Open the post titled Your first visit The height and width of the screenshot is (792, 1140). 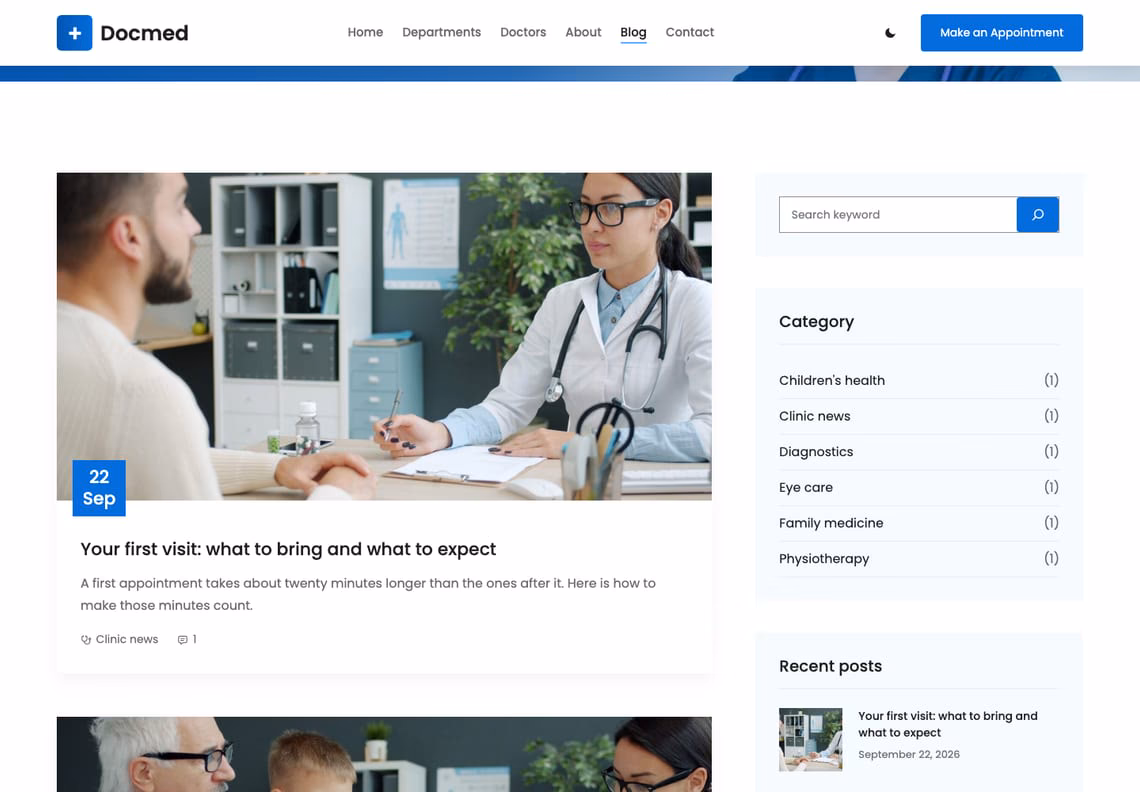288,549
